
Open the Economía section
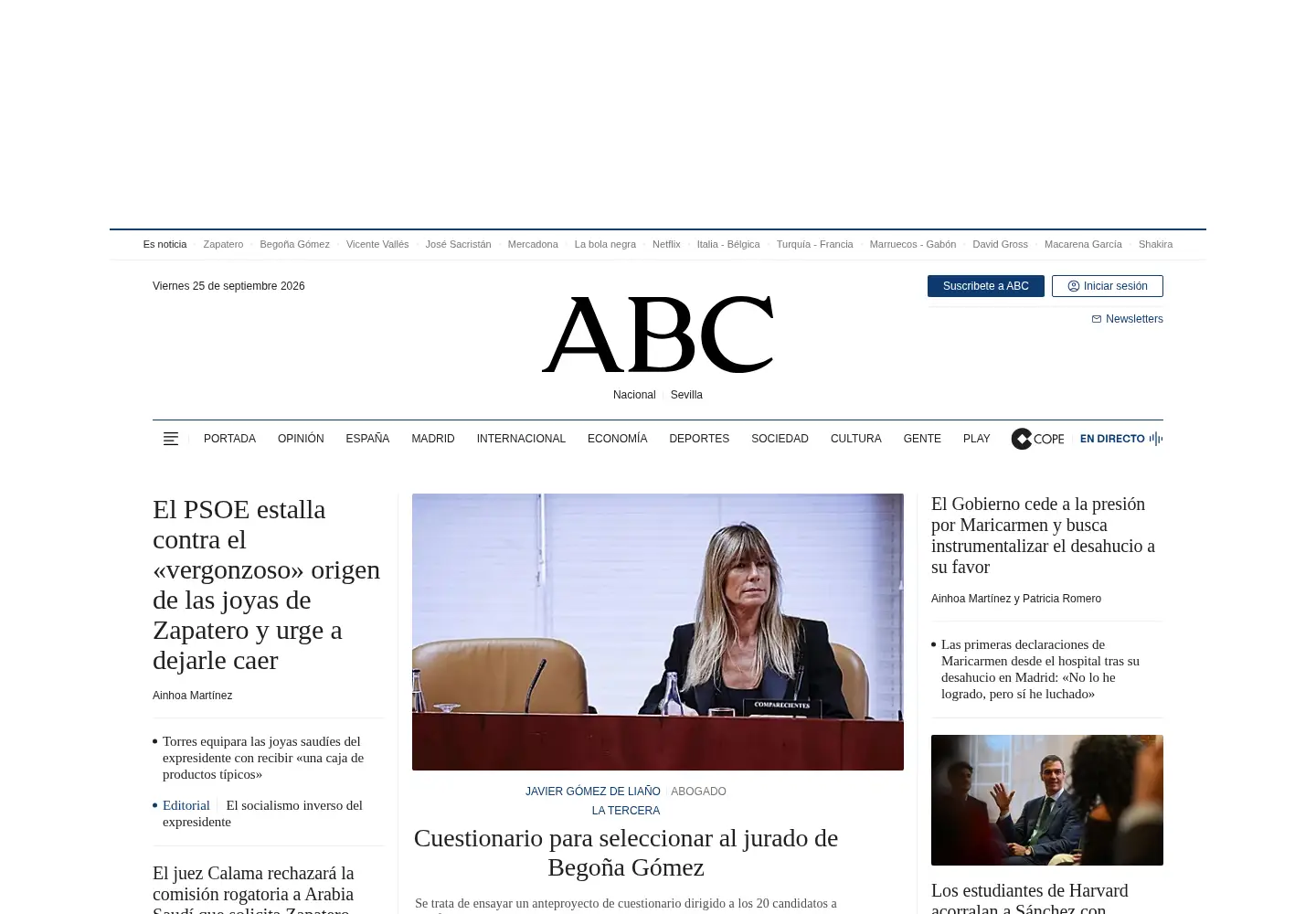tap(617, 439)
